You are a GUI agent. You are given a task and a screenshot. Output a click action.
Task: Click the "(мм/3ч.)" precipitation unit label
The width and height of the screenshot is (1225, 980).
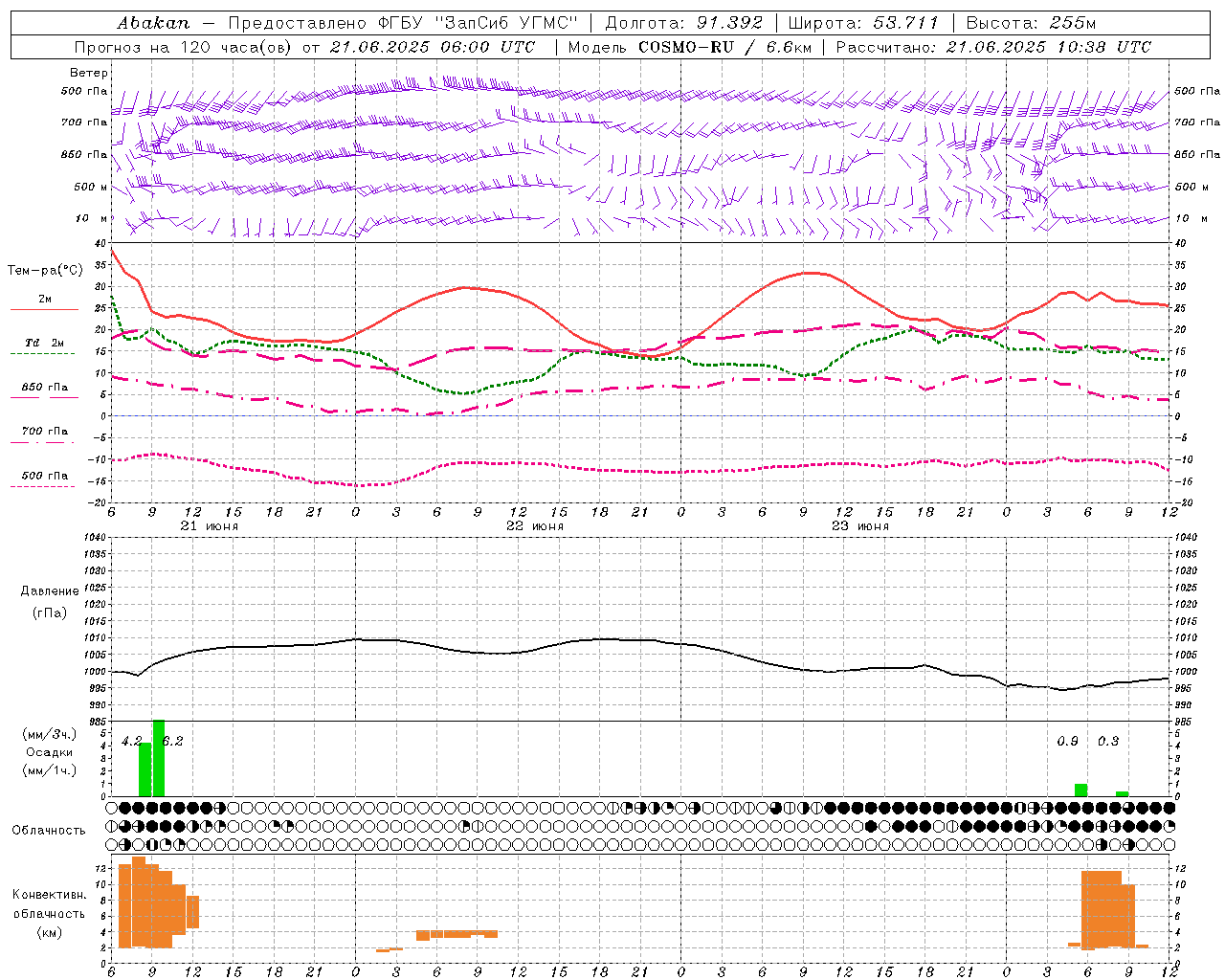pyautogui.click(x=50, y=735)
